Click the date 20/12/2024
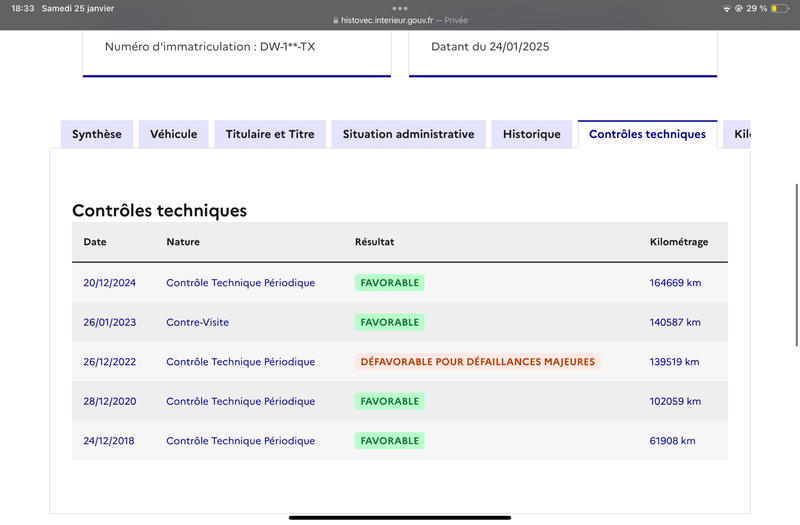This screenshot has height=525, width=800. point(110,283)
